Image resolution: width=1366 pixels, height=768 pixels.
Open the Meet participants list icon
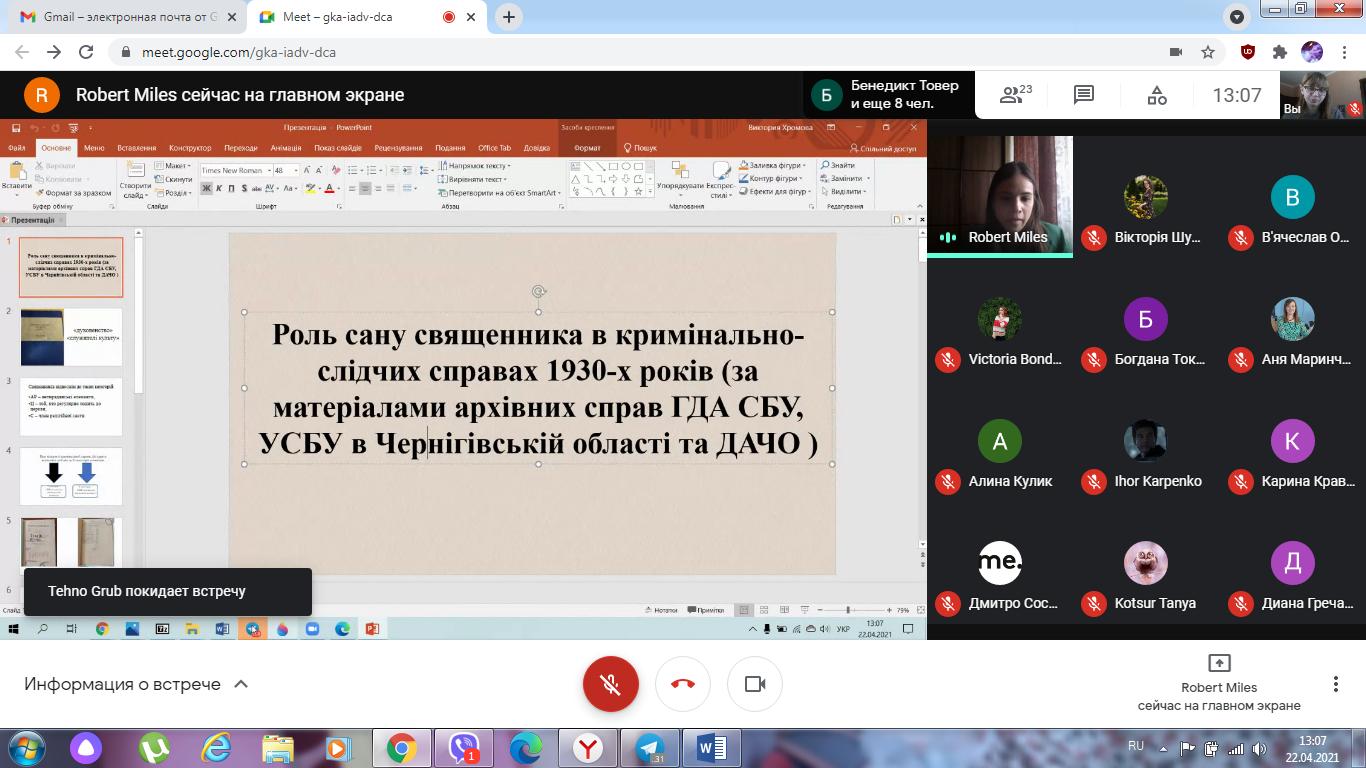tap(1016, 95)
